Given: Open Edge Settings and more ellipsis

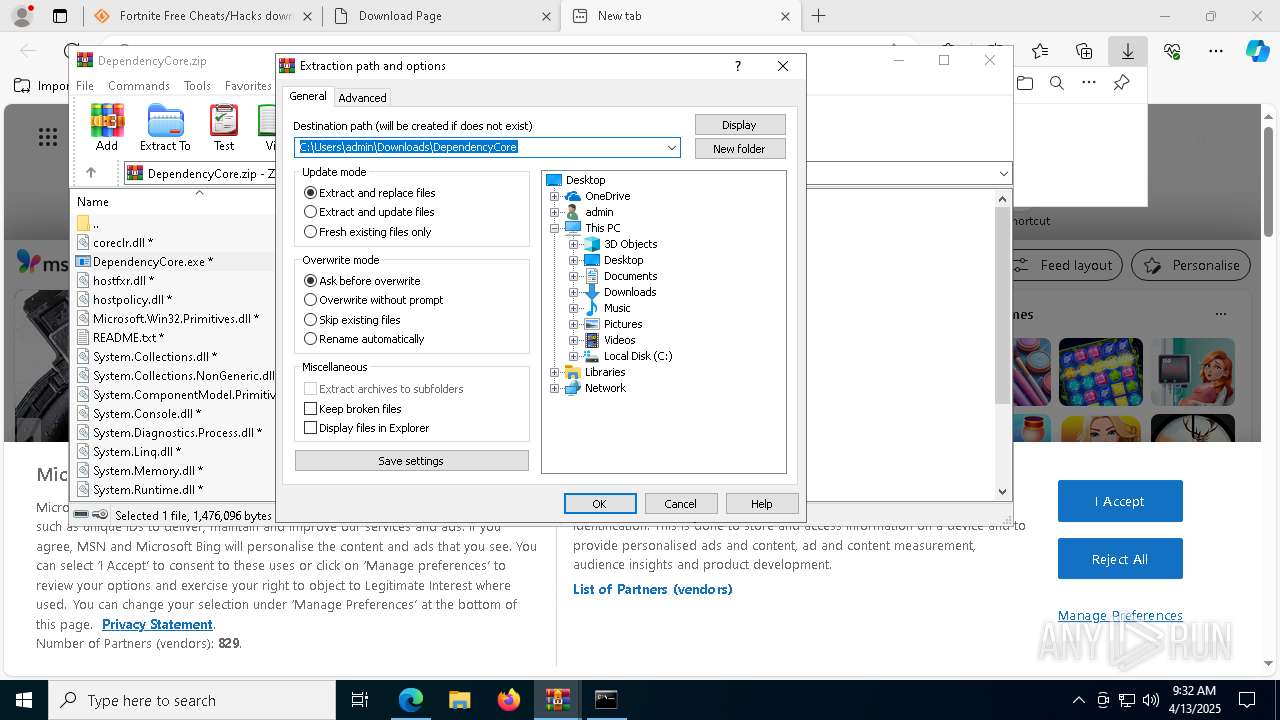Looking at the screenshot, I should 1215,51.
